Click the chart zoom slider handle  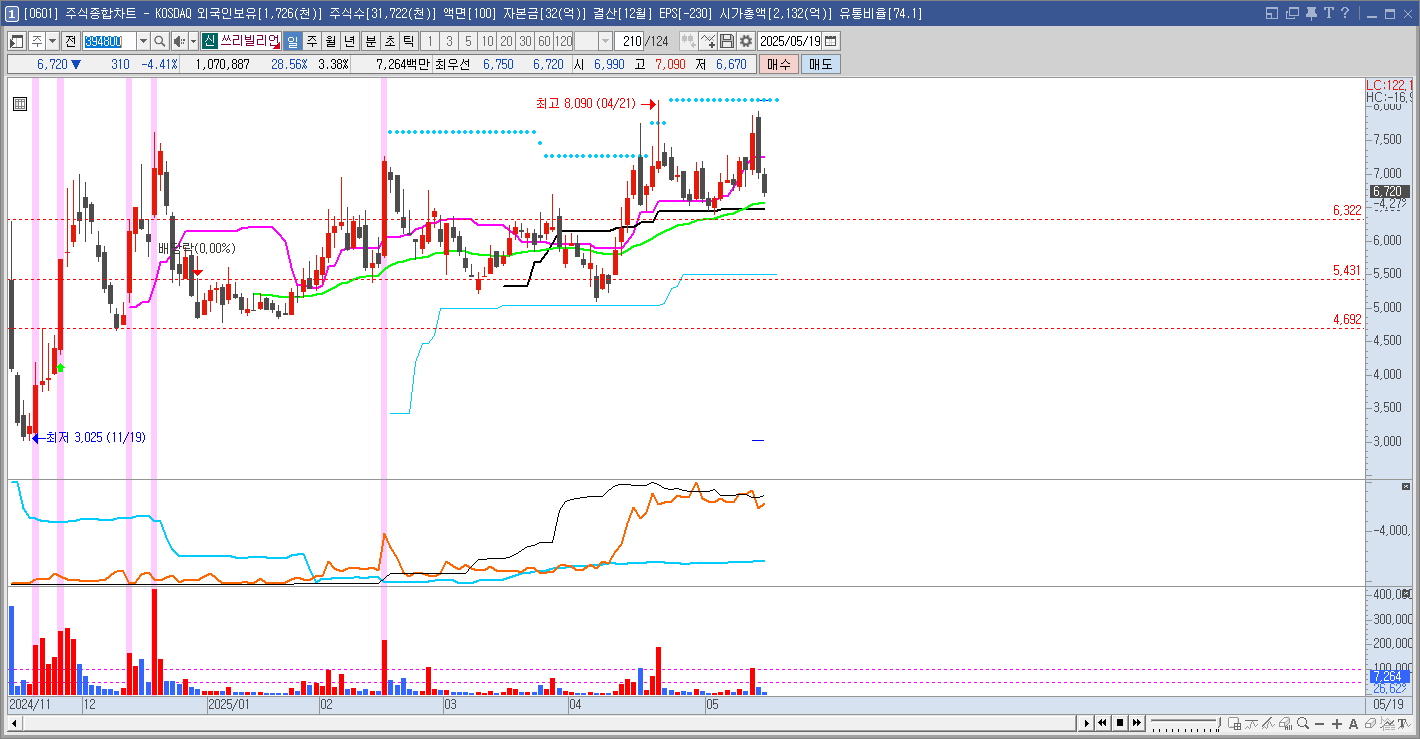[x=1219, y=723]
